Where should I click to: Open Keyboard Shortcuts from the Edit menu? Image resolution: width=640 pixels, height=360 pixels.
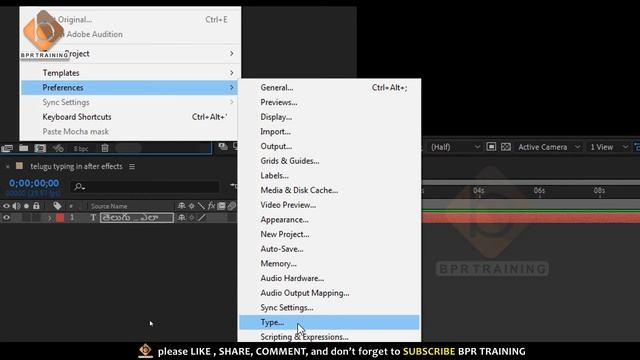(x=129, y=117)
